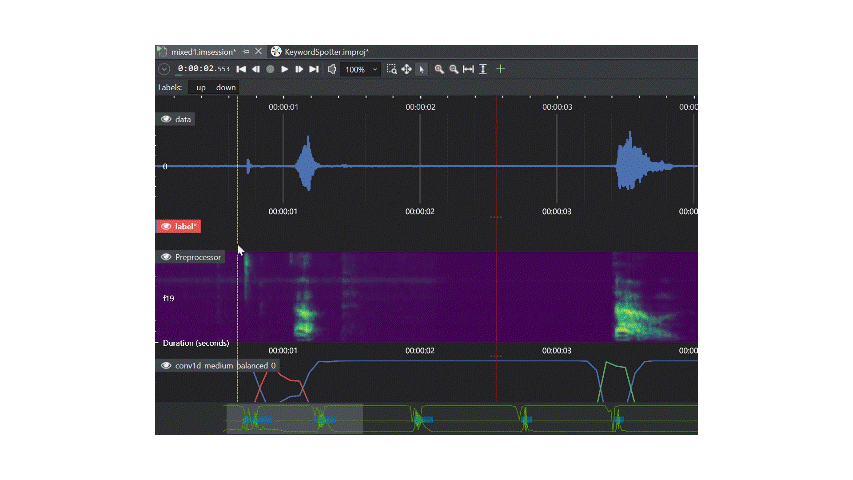Expand the circular dropdown beside the timecode
The width and height of the screenshot is (853, 480).
click(x=164, y=69)
